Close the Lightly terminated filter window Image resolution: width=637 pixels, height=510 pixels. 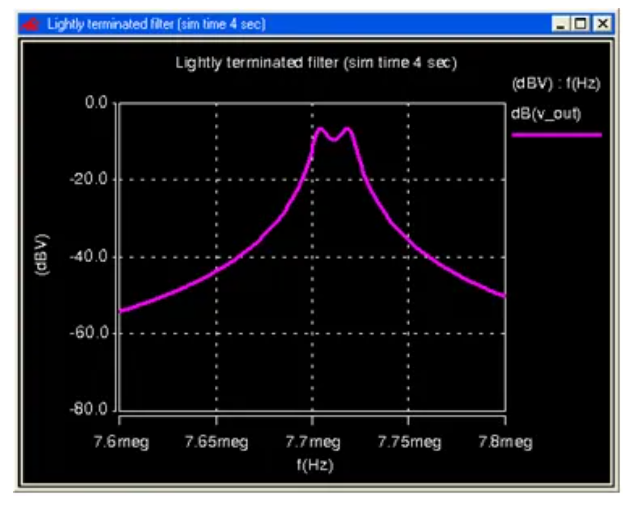click(x=600, y=23)
